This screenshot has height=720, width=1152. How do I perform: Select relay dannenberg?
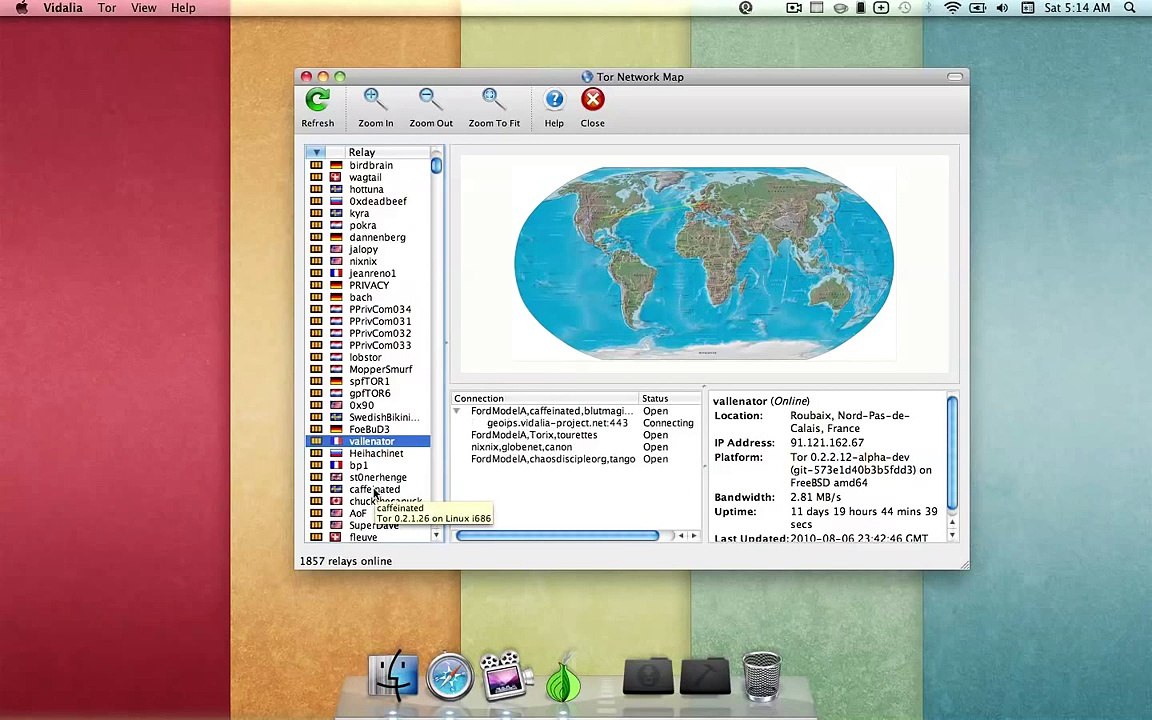(368, 237)
